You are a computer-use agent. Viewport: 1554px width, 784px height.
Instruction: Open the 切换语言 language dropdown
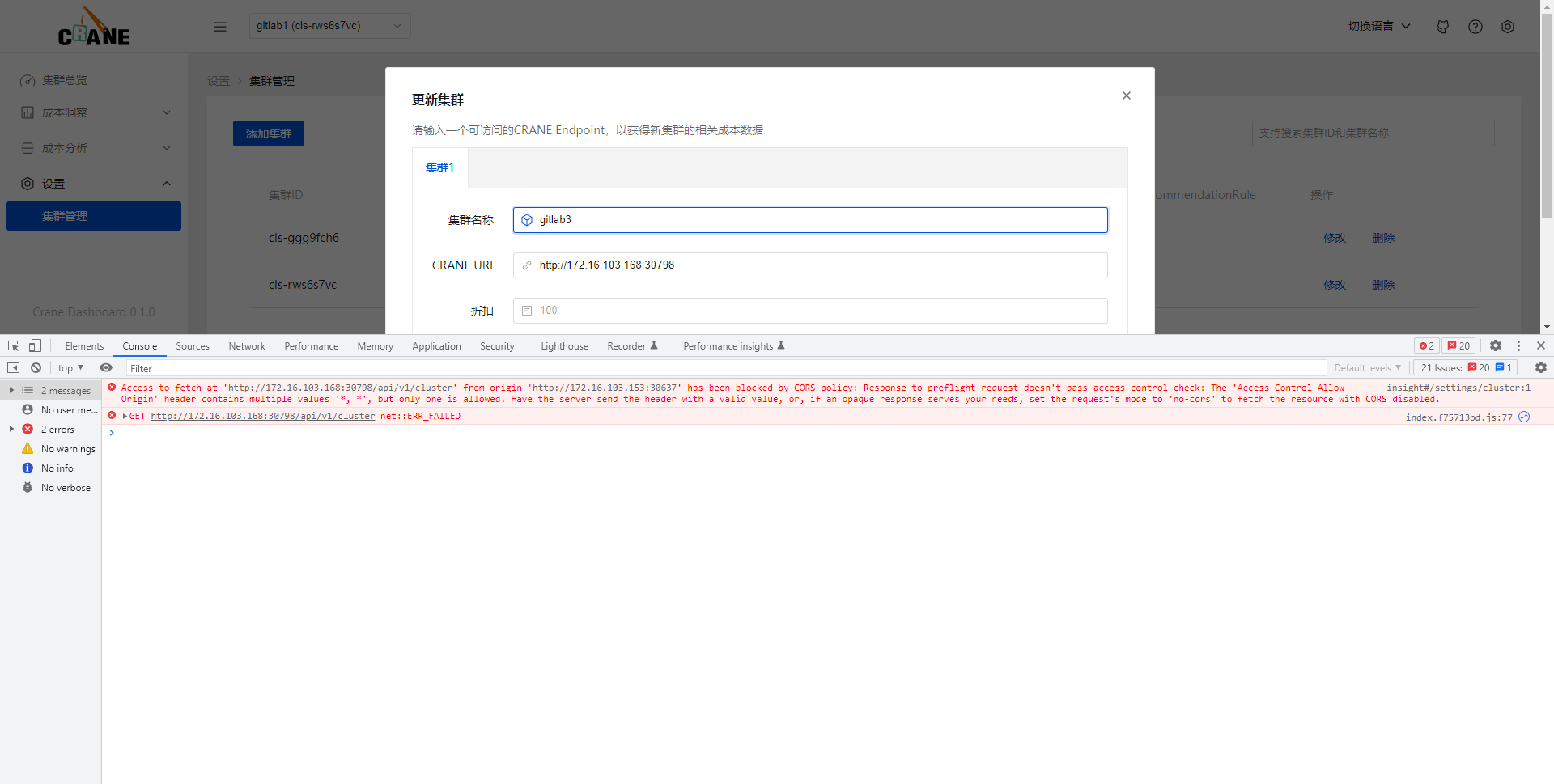click(1378, 25)
